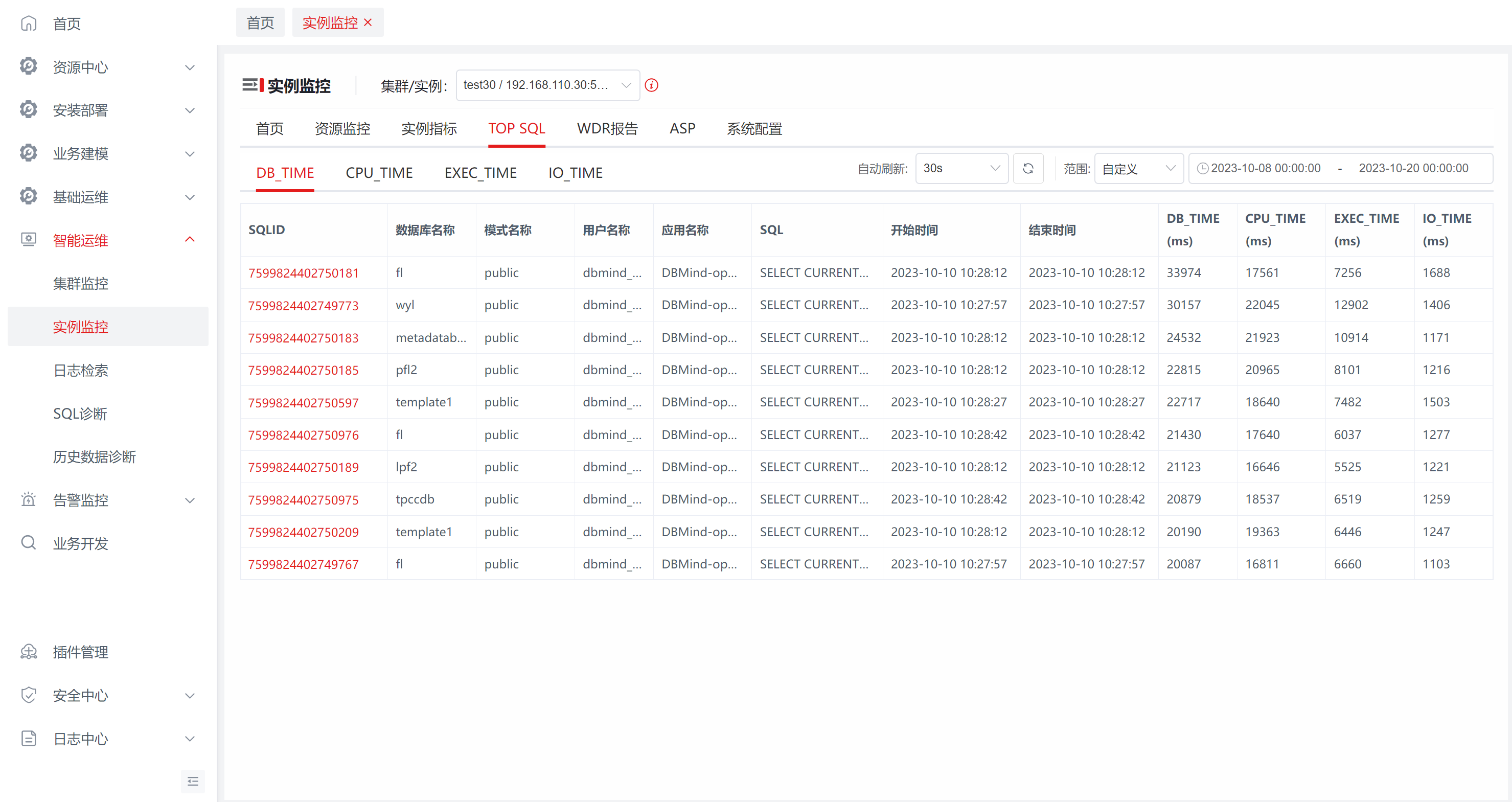Open SQLID link 7599824402750183
This screenshot has height=802, width=1512.
tap(303, 337)
